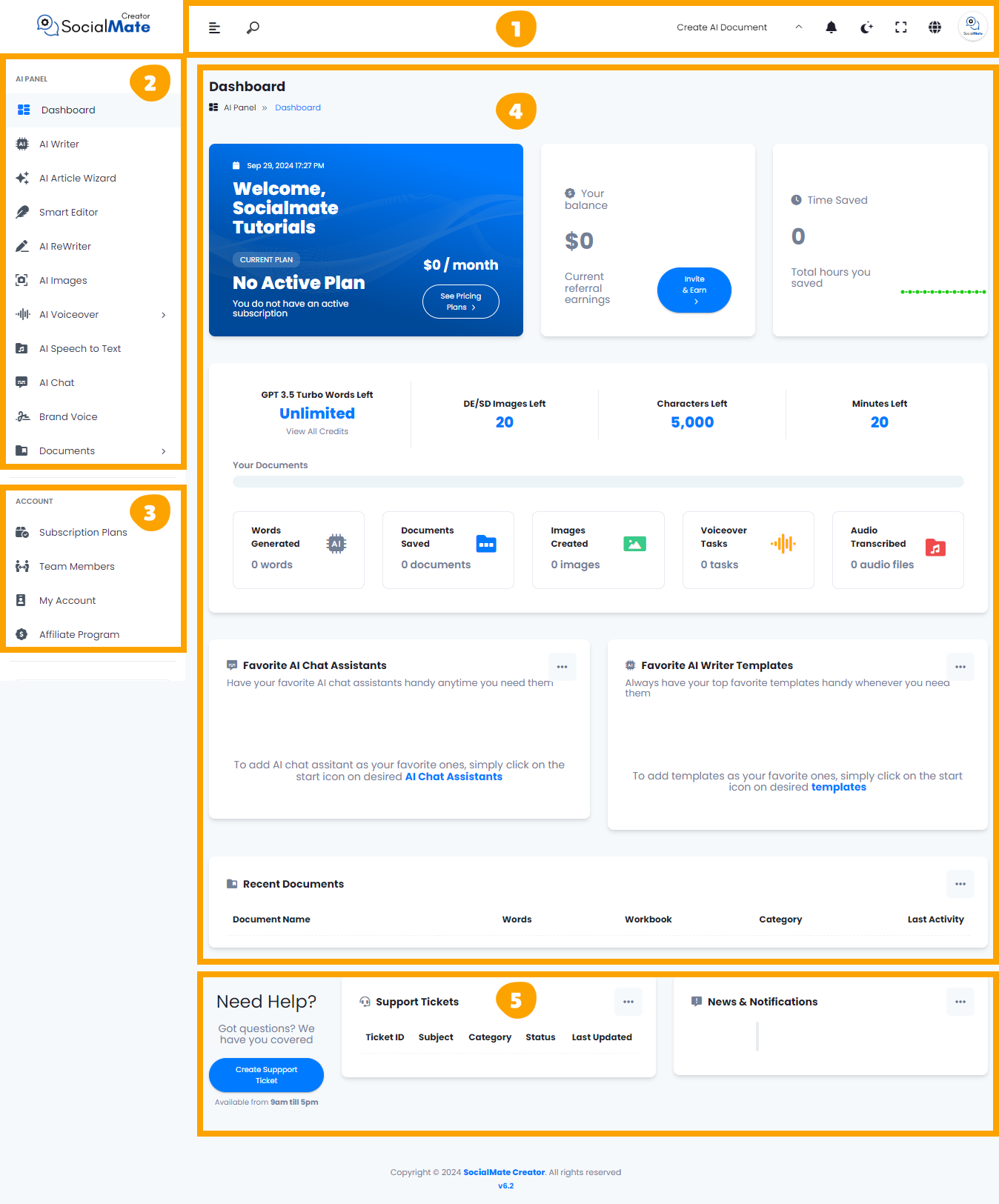999x1204 pixels.
Task: Click the SocialMate Creator footer link
Action: 504,1172
